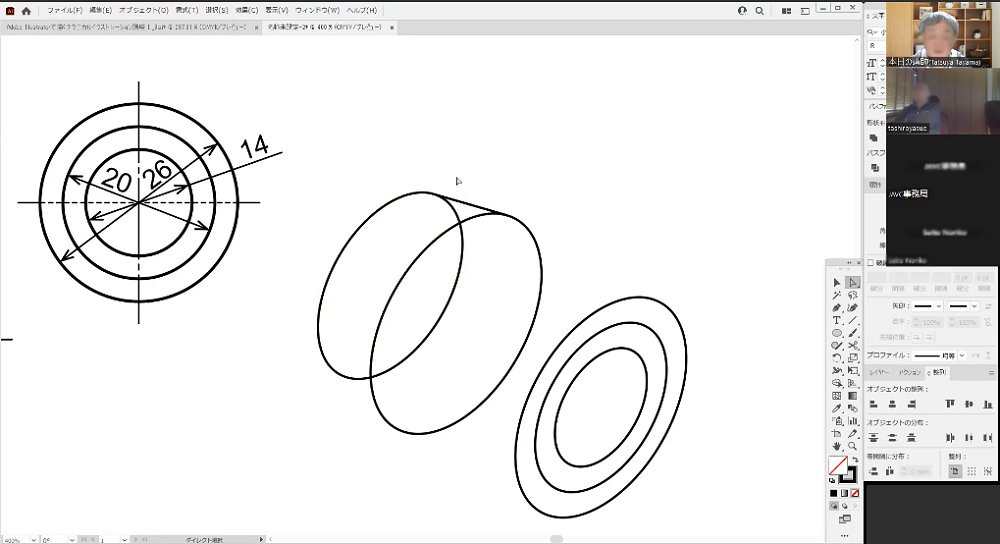Activate the Hand tool

coord(837,446)
